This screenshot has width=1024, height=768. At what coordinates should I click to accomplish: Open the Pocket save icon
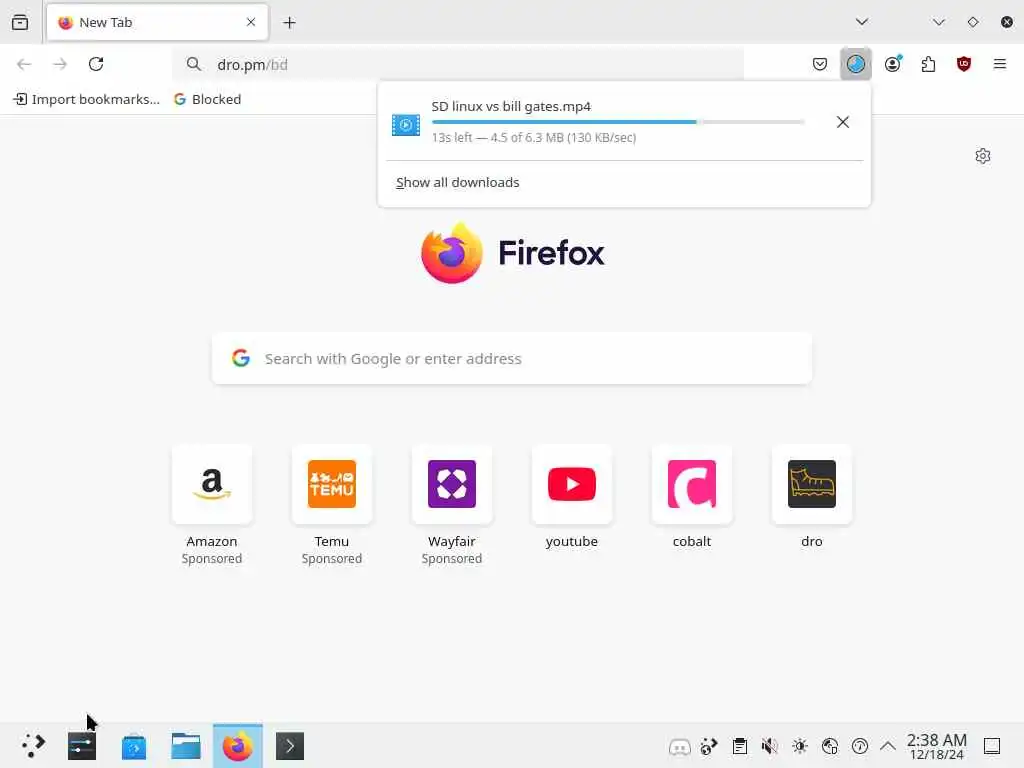click(820, 64)
